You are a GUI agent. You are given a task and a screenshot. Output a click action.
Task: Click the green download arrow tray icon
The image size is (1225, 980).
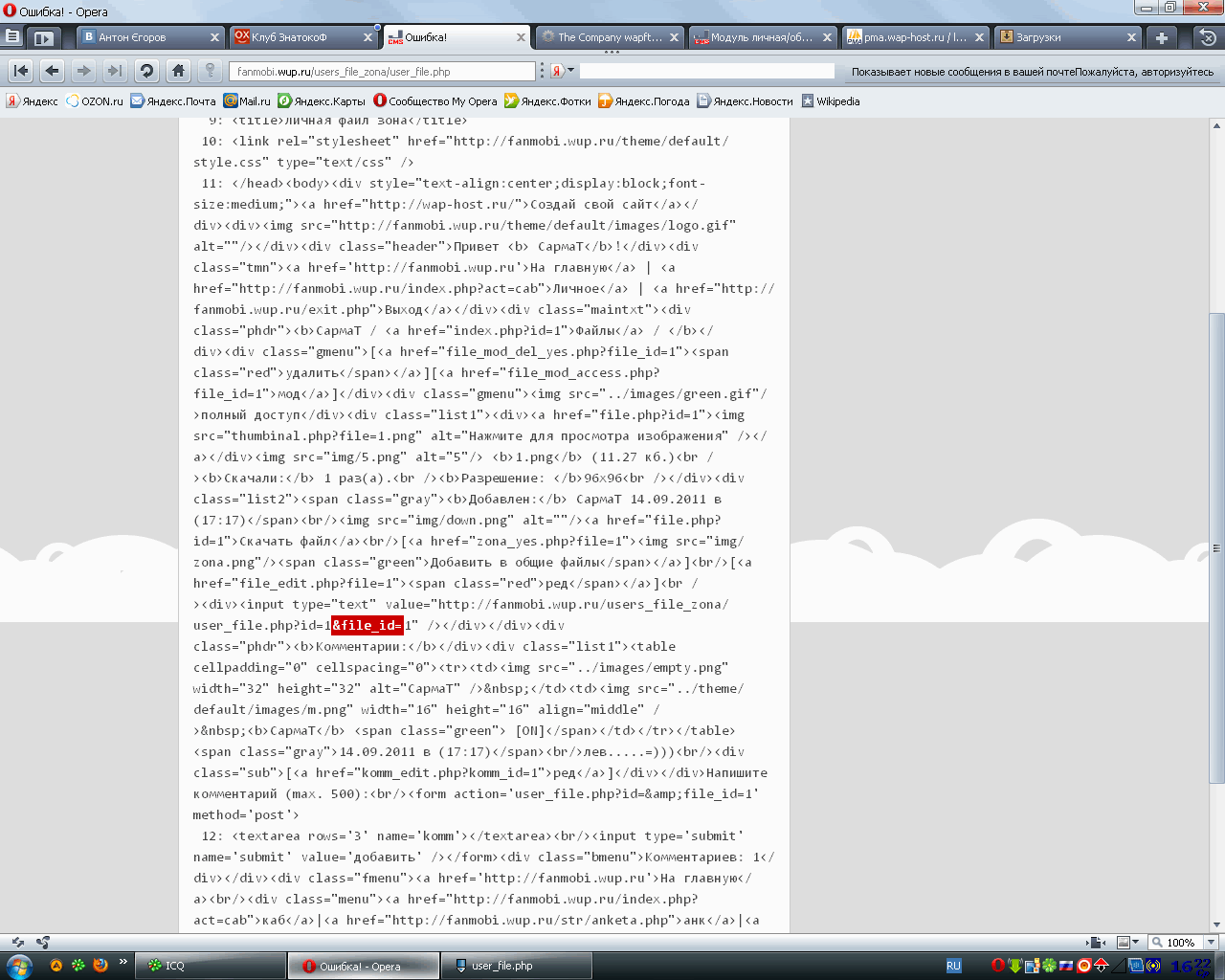(1015, 966)
